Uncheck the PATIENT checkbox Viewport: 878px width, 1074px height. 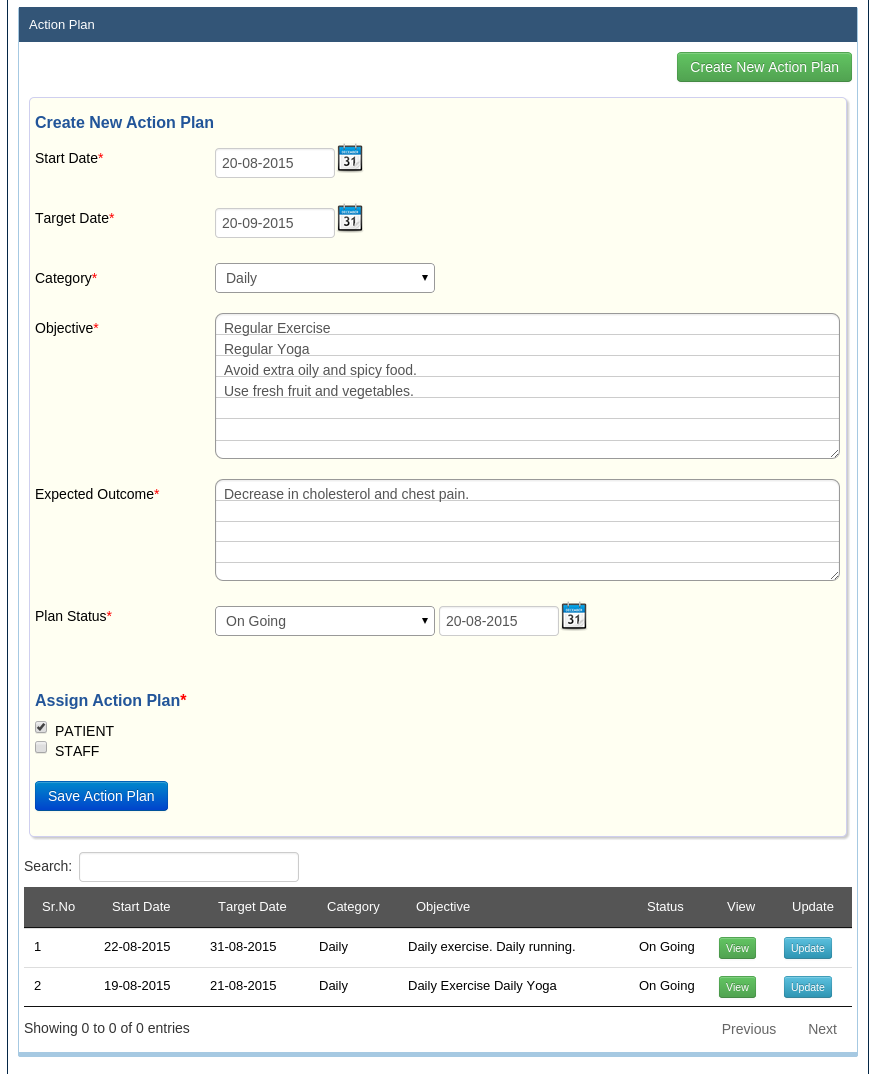coord(40,727)
